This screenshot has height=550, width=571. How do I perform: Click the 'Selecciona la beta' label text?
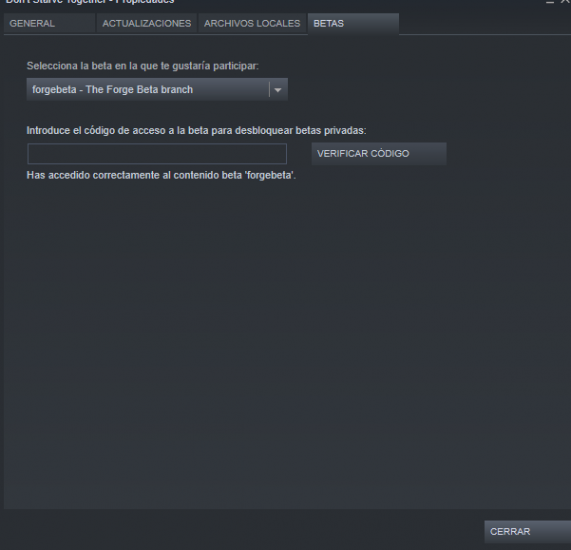point(143,66)
